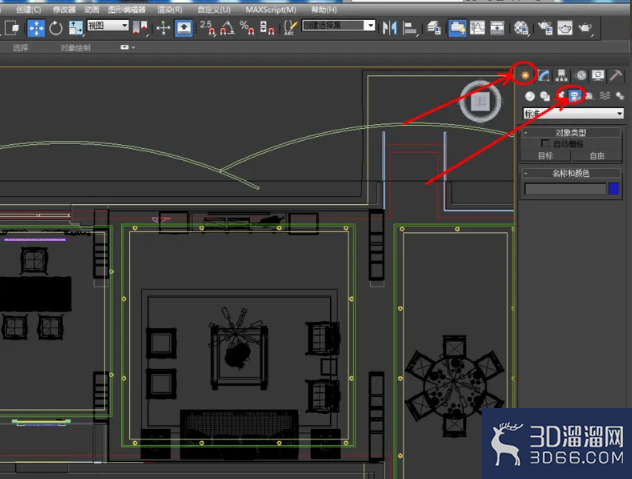The image size is (632, 479).
Task: Select the Move tool in toolbar
Action: 36,28
